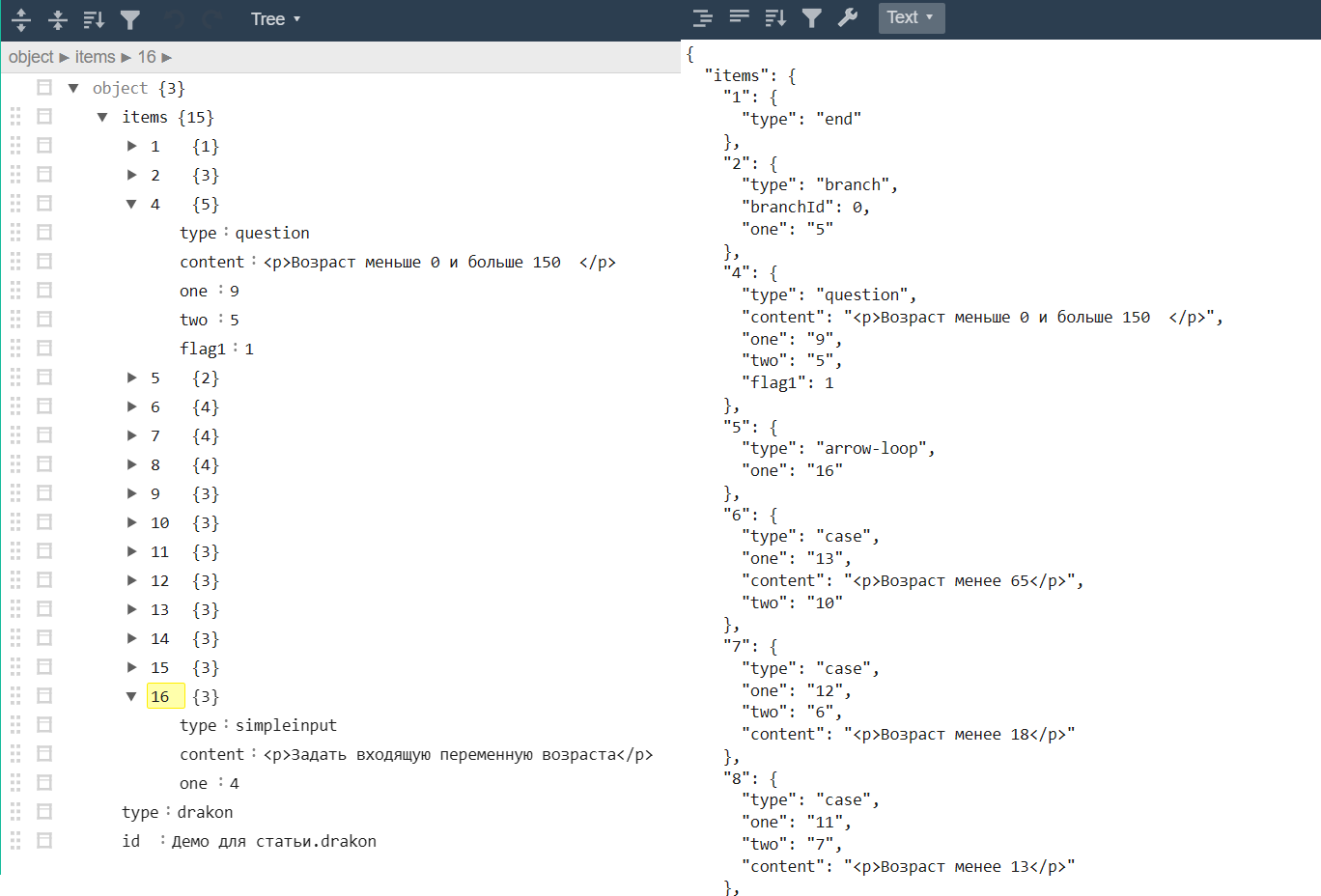Open the Text mode dropdown
Image resolution: width=1321 pixels, height=896 pixels.
point(911,17)
